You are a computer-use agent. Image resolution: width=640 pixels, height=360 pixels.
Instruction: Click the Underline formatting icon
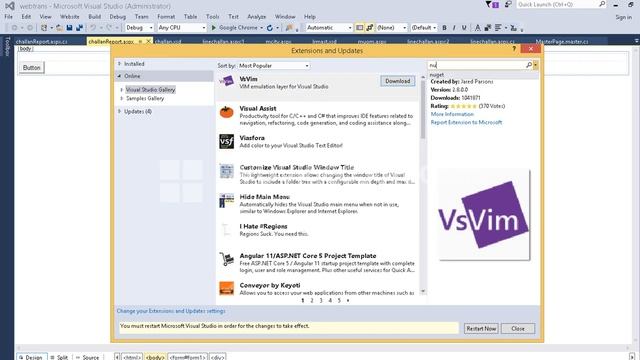464,28
